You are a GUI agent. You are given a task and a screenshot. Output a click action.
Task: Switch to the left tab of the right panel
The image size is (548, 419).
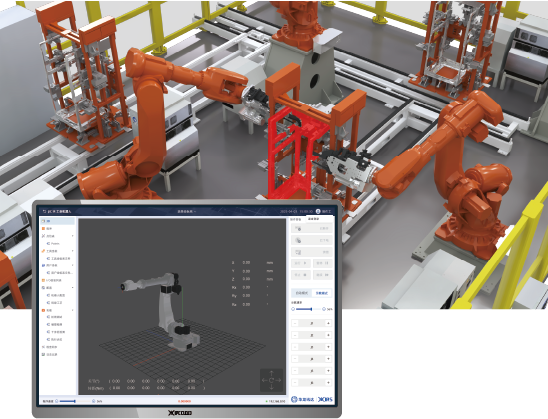click(296, 219)
